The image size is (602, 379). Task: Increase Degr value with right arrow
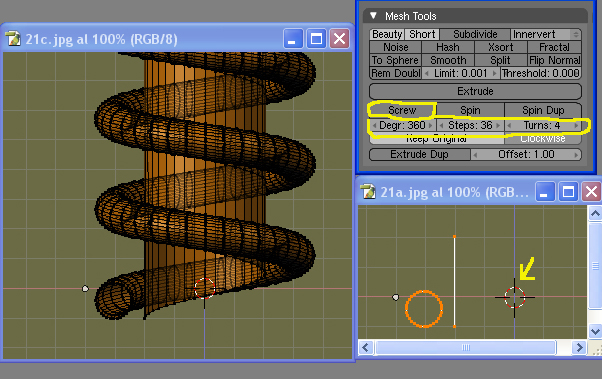tap(430, 126)
